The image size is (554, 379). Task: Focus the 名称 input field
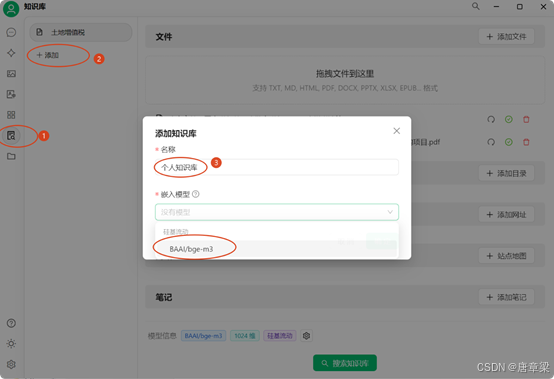tap(277, 167)
